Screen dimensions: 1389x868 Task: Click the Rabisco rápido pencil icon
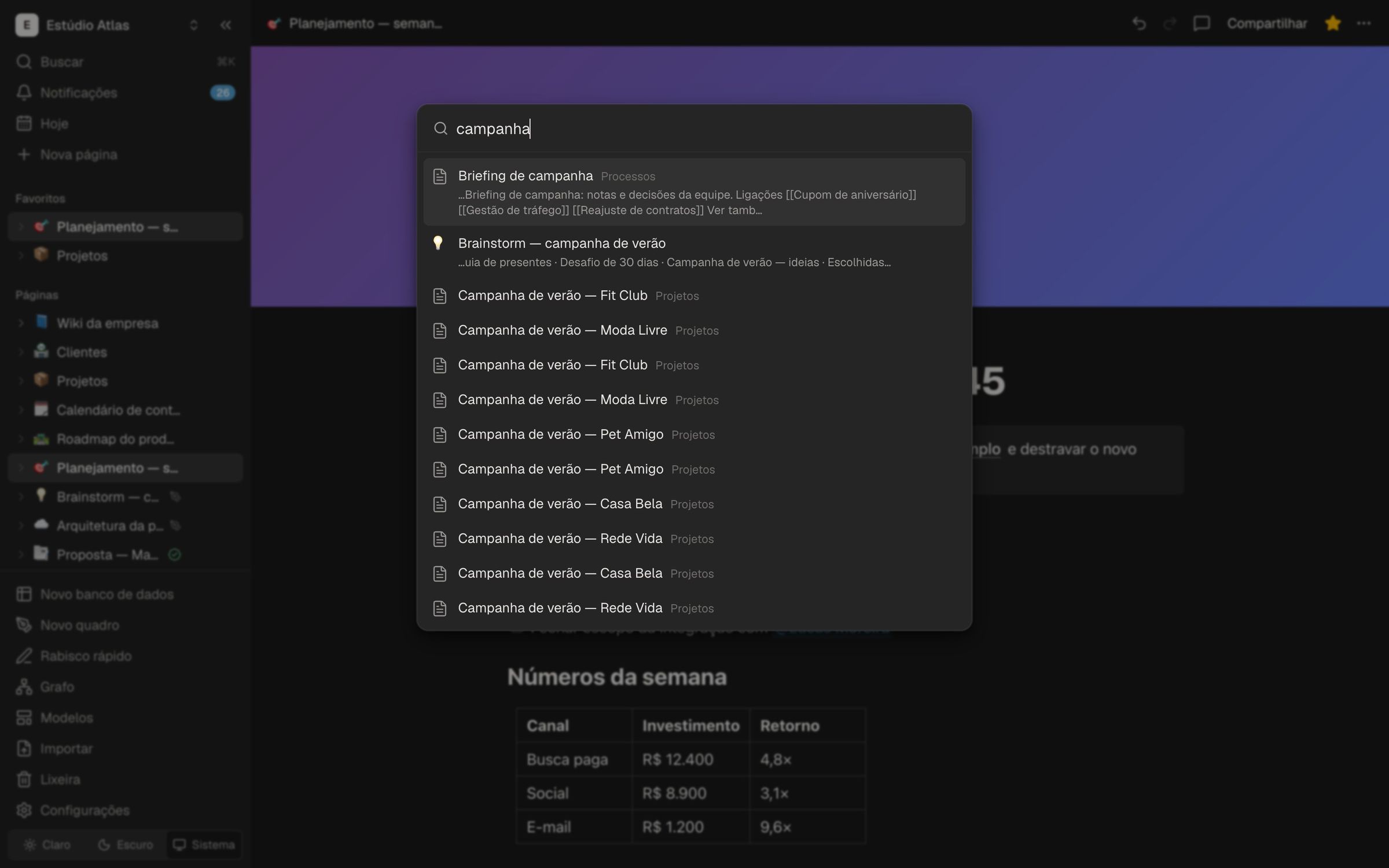[x=24, y=656]
